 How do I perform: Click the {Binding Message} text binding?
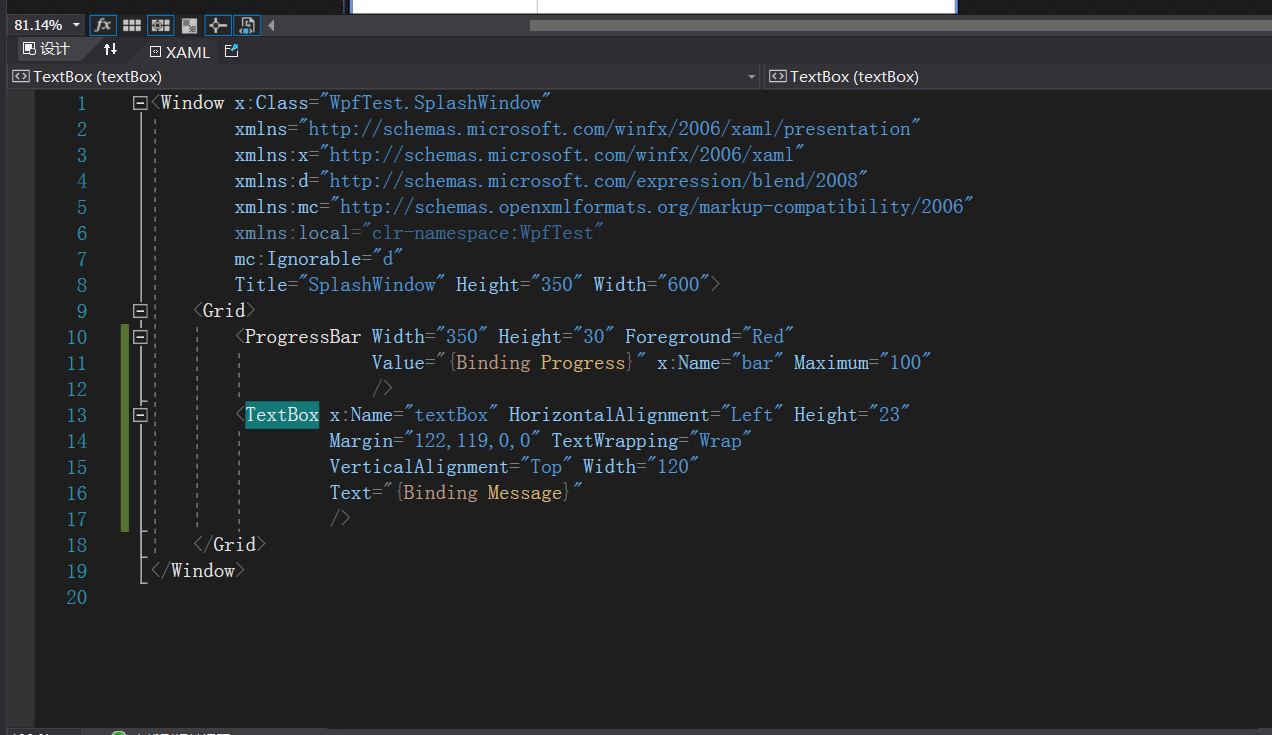(x=483, y=493)
